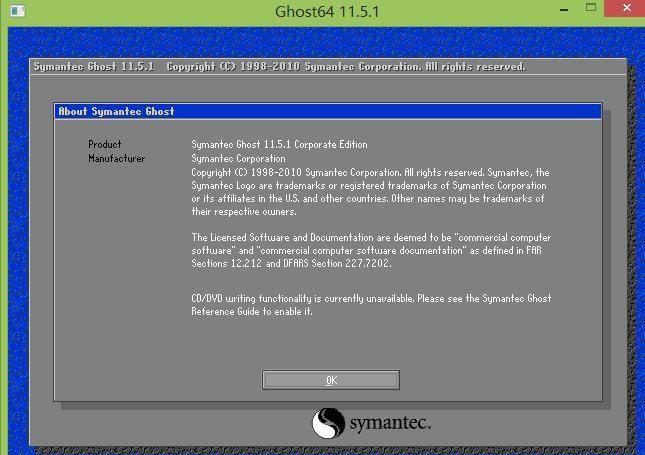This screenshot has height=455, width=645.
Task: Minimize the Ghost64 11.5.1 window
Action: click(564, 9)
